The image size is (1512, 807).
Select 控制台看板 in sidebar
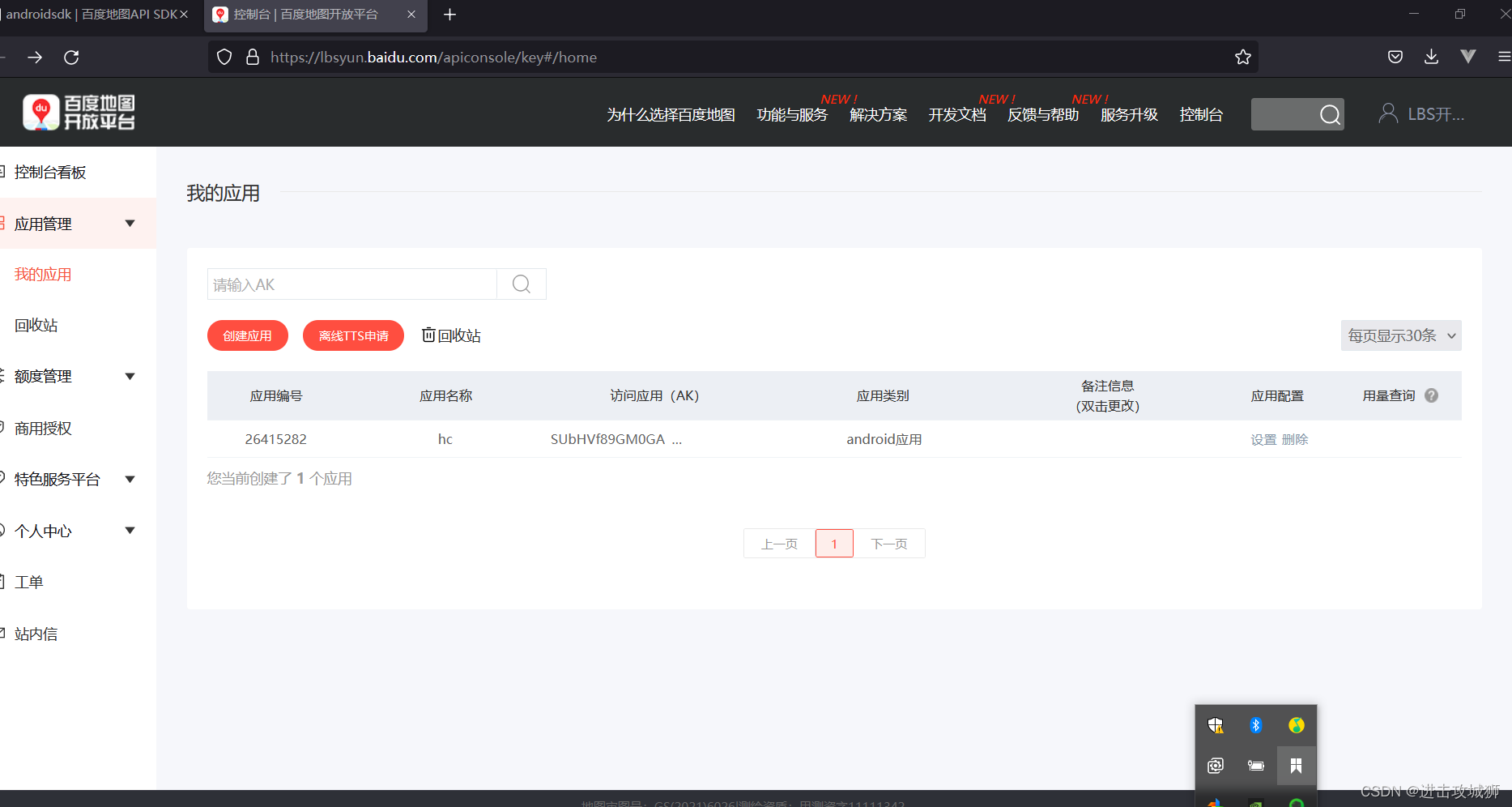50,172
